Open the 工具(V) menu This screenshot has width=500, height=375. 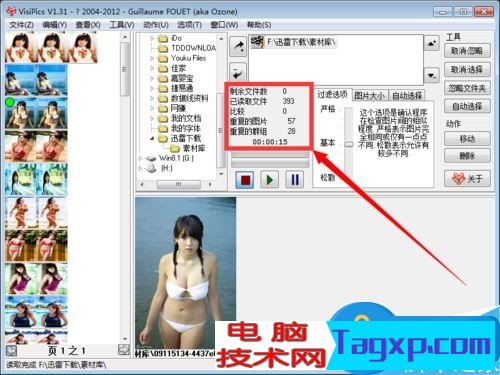coord(122,25)
